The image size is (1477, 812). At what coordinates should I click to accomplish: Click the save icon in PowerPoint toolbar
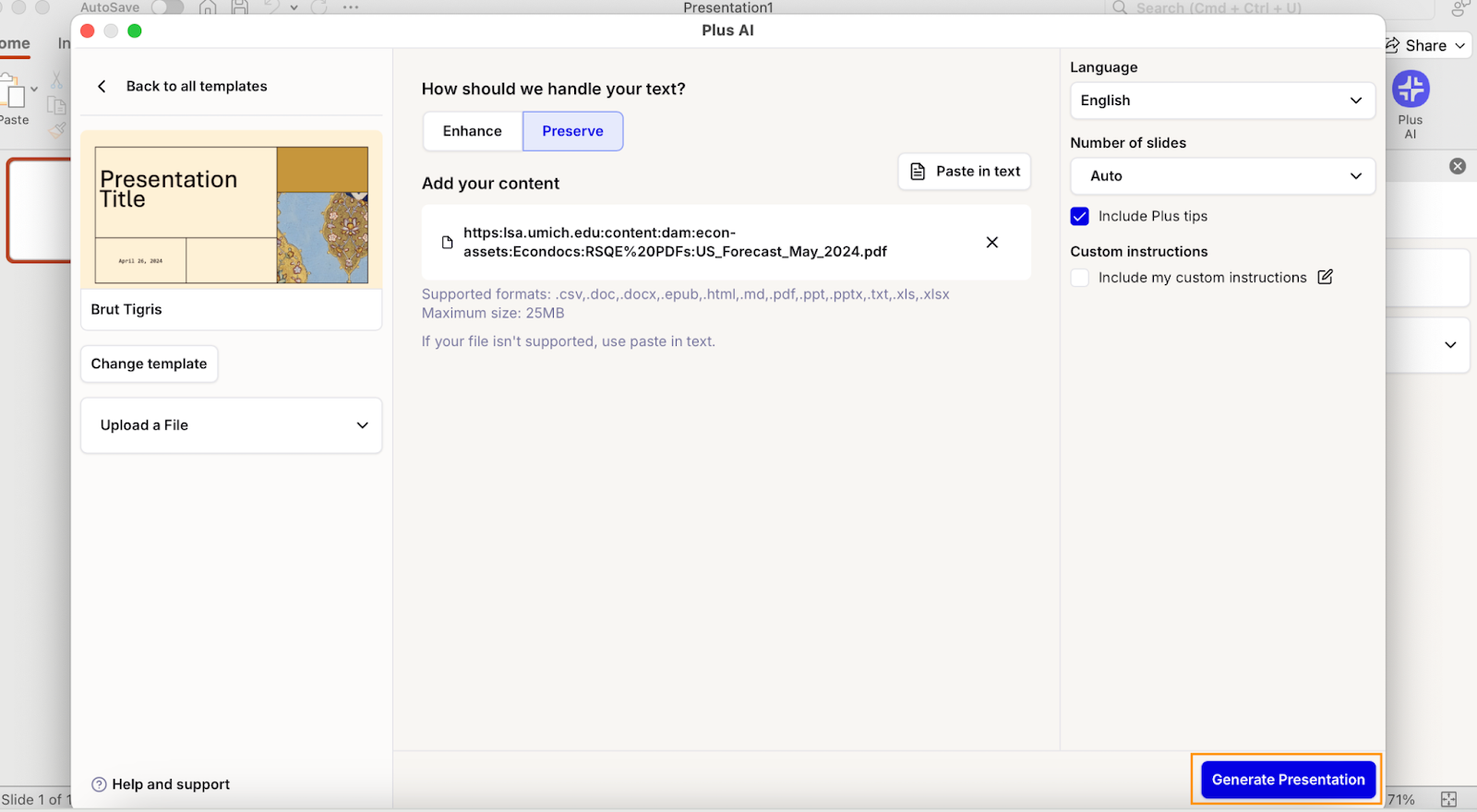click(239, 7)
